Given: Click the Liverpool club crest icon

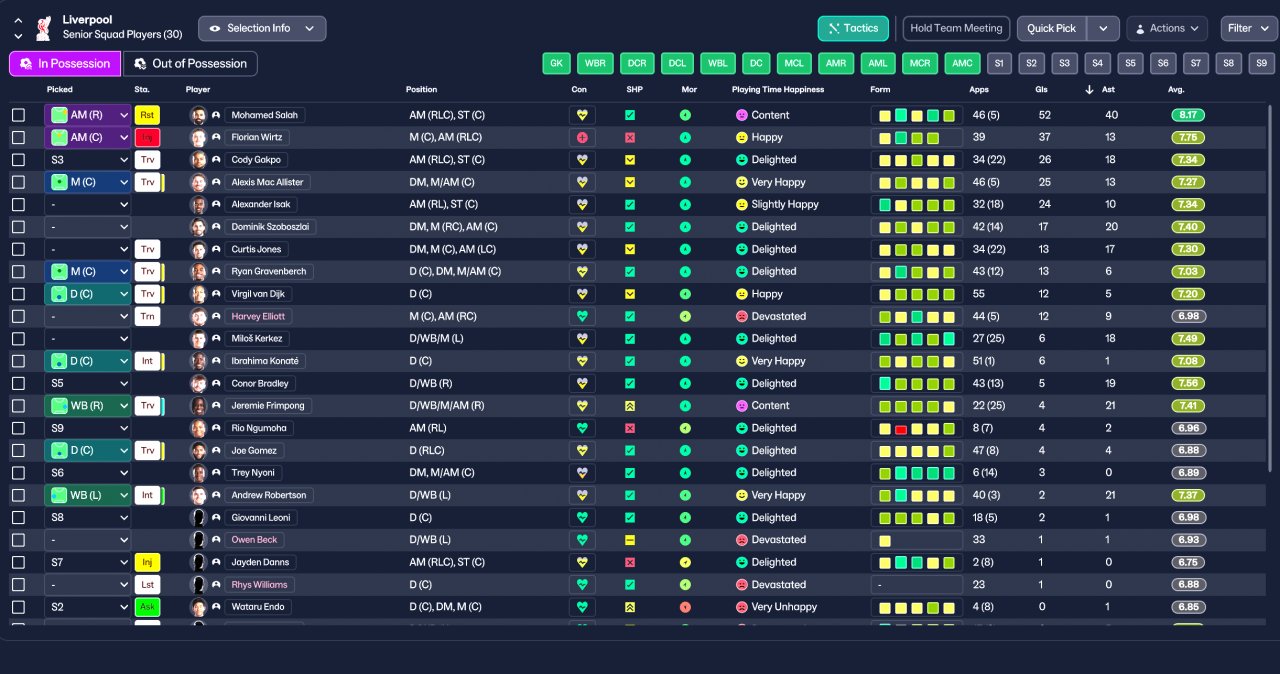Looking at the screenshot, I should point(43,28).
